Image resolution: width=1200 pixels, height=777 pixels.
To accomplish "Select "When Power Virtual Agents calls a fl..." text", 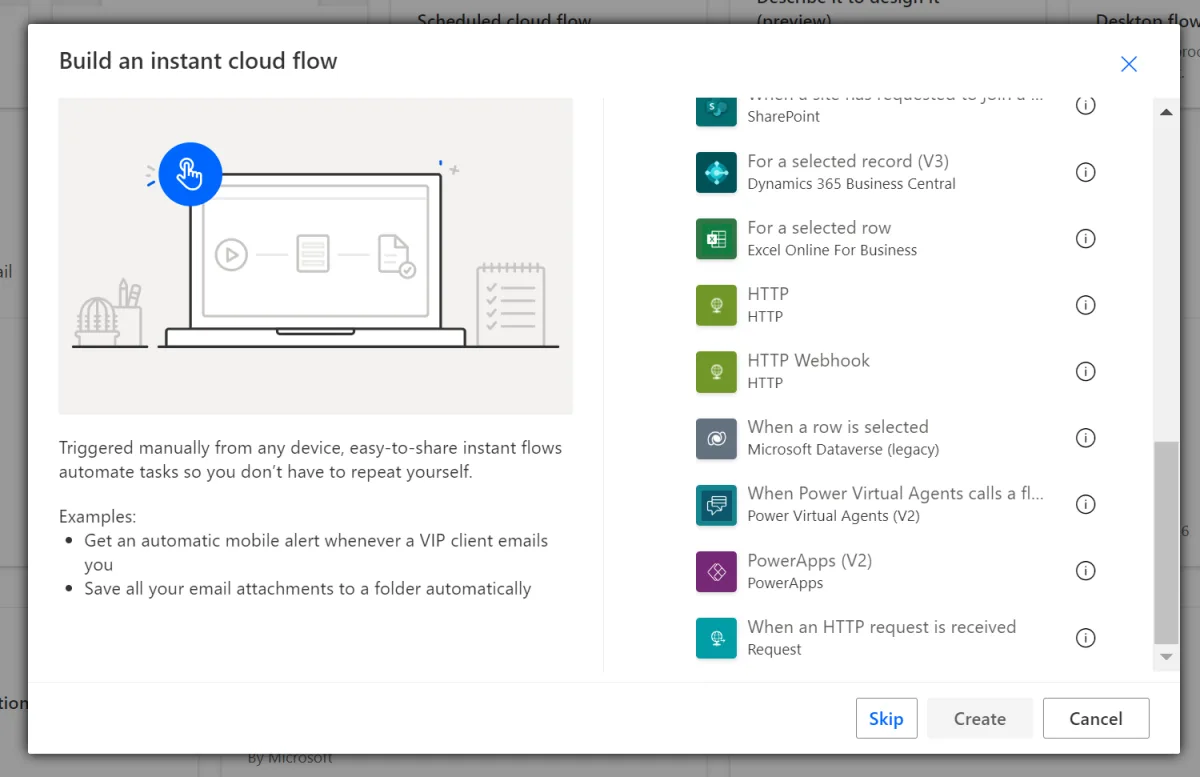I will (896, 493).
